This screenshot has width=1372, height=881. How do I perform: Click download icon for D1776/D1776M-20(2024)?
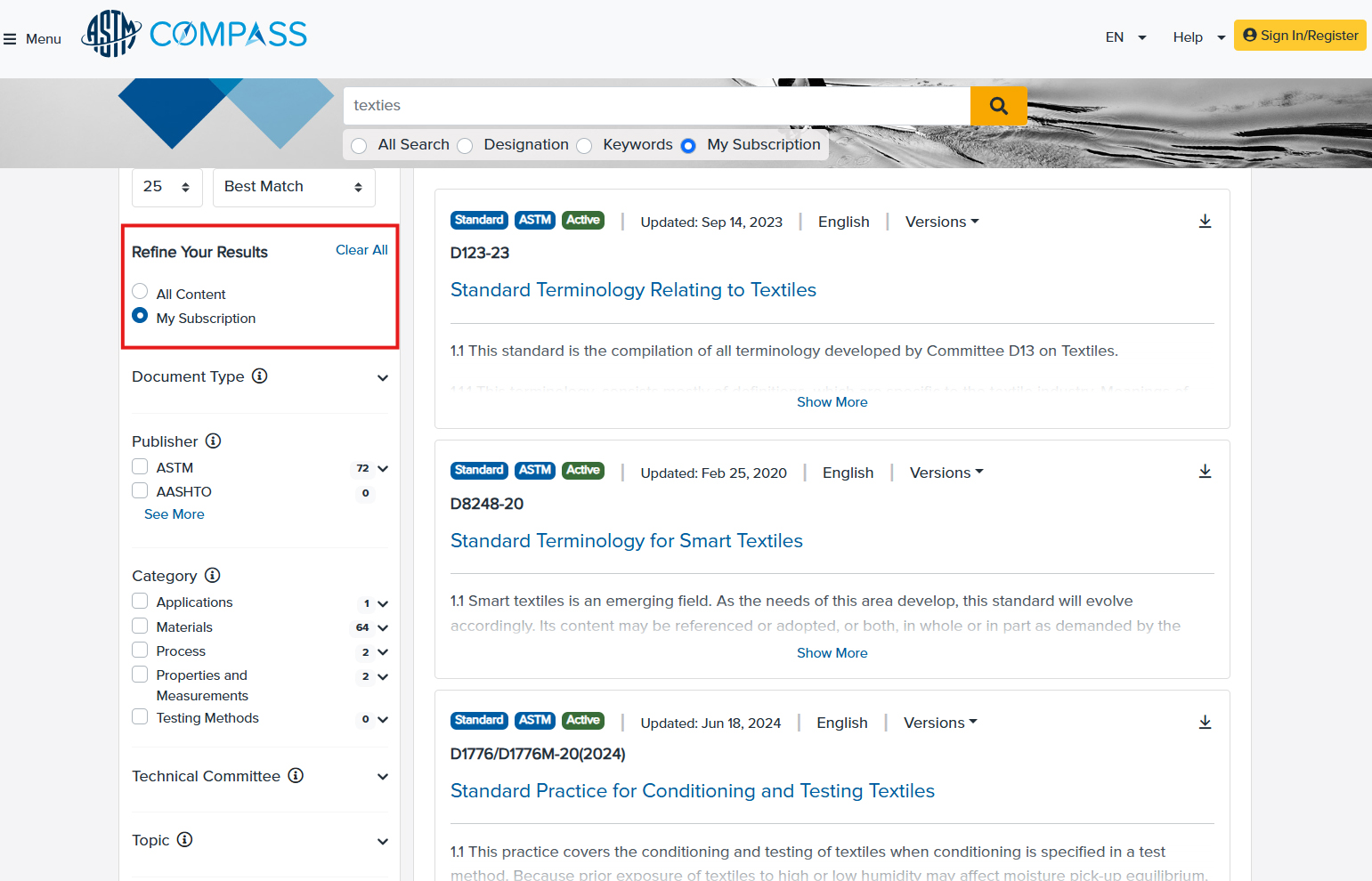1205,723
